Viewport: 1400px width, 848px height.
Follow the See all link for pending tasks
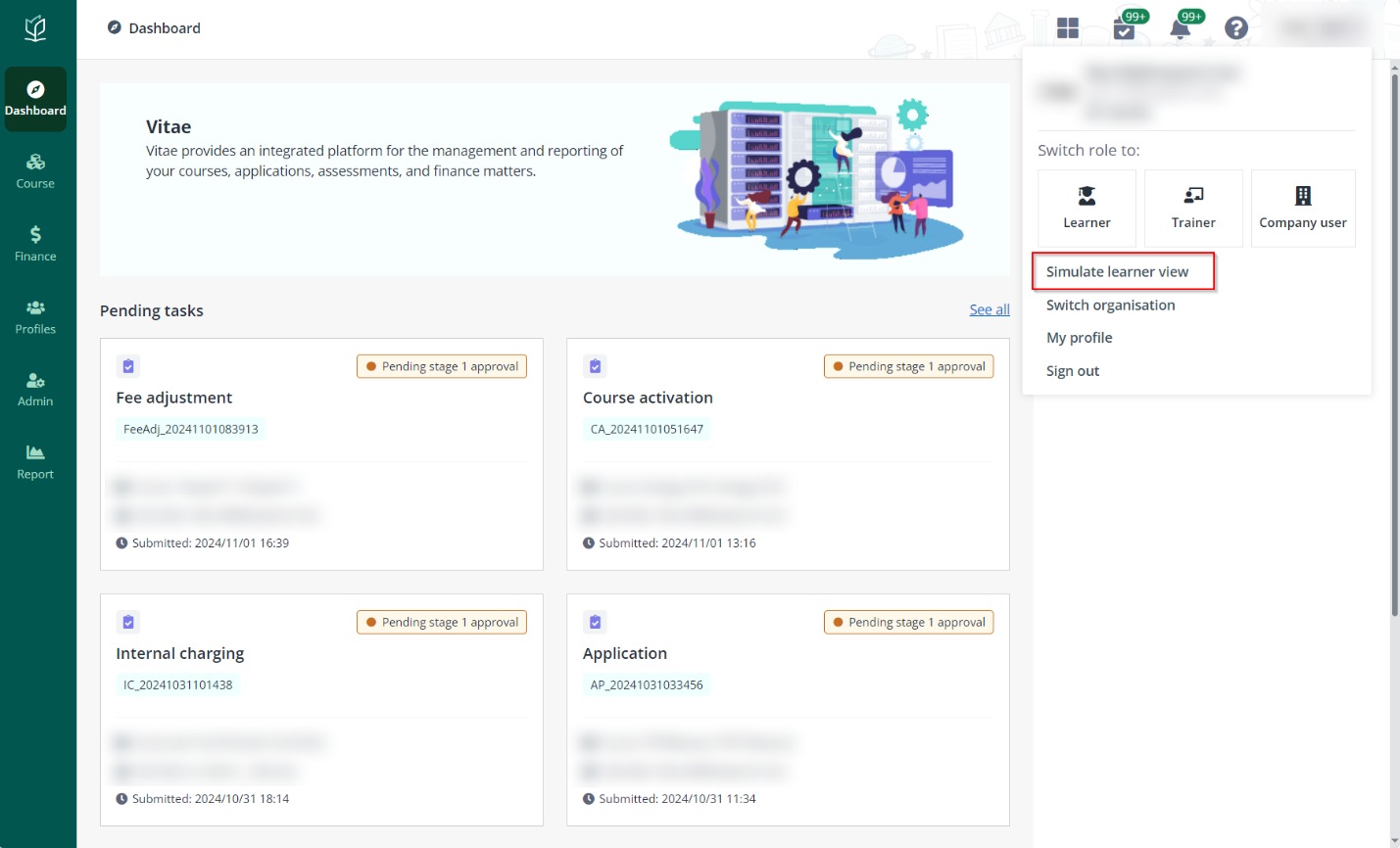990,309
